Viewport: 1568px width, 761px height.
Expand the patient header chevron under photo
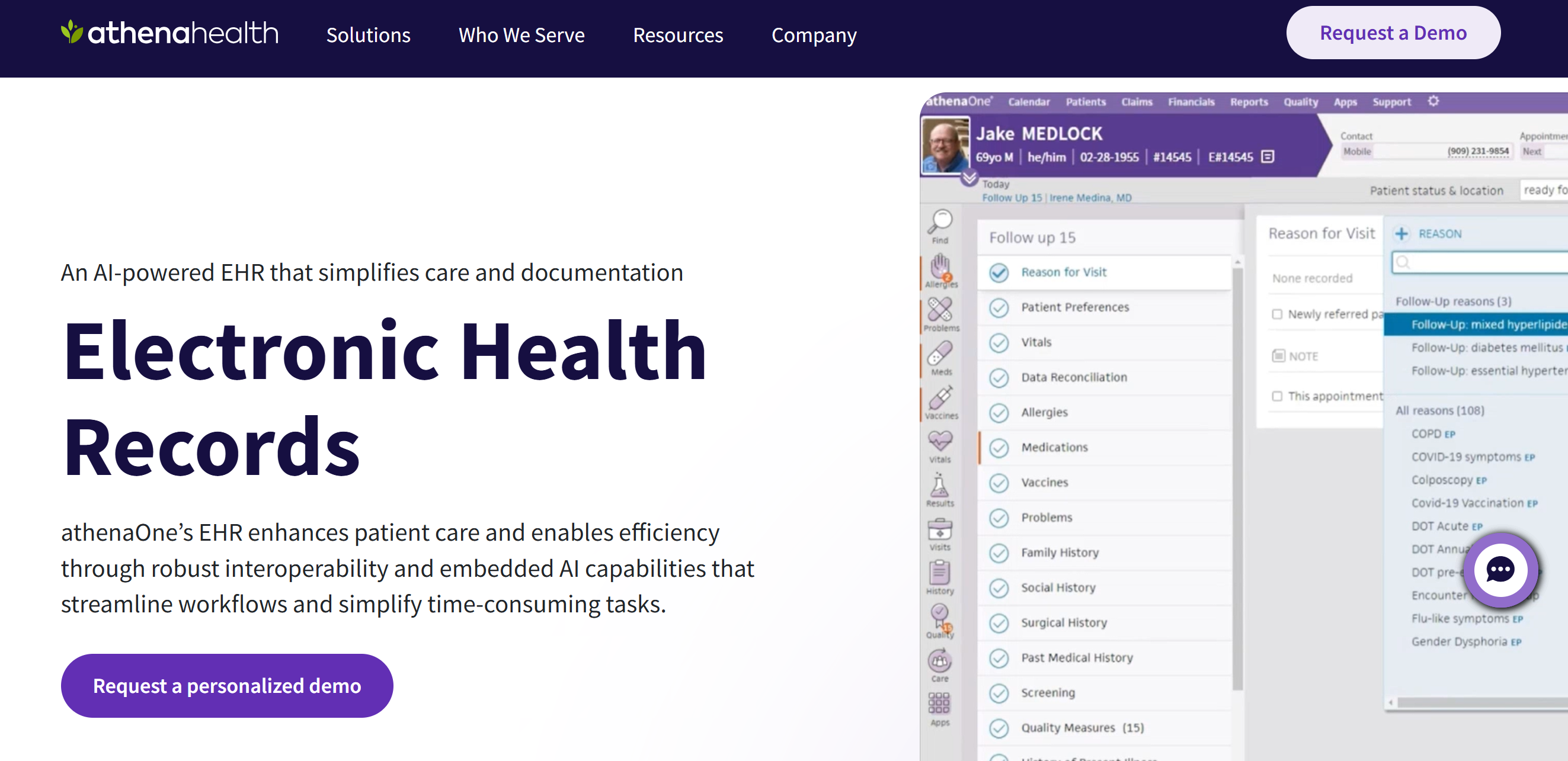point(969,178)
